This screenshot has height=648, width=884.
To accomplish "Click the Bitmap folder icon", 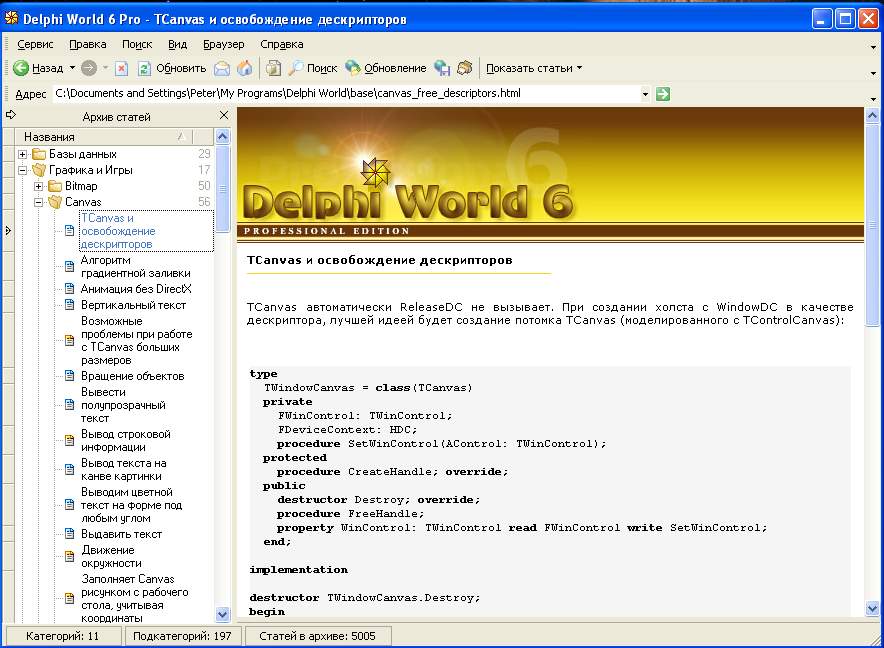I will pyautogui.click(x=55, y=186).
